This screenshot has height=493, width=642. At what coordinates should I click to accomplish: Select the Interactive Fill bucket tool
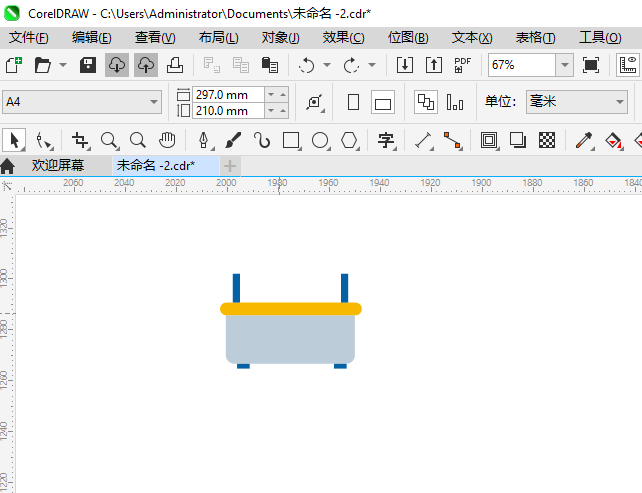click(x=613, y=140)
